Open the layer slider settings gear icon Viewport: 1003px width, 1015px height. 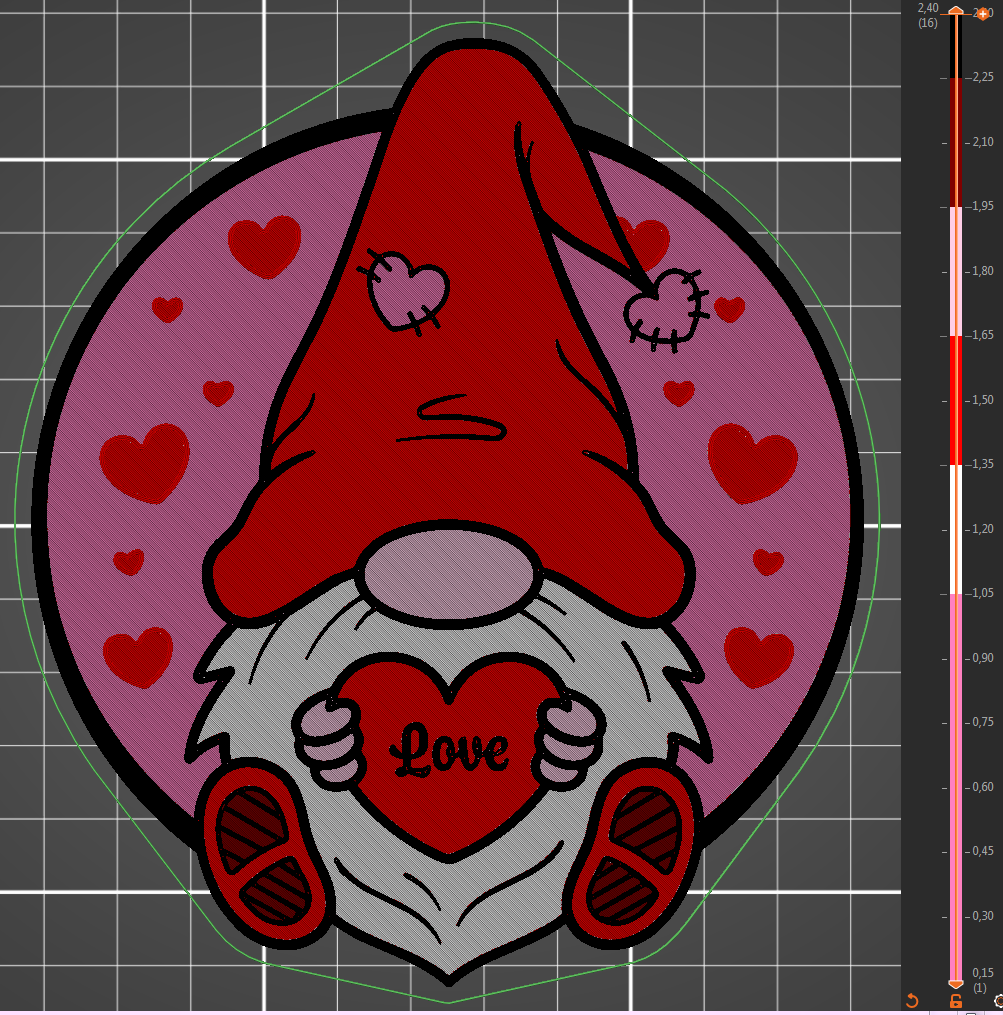pos(997,1000)
